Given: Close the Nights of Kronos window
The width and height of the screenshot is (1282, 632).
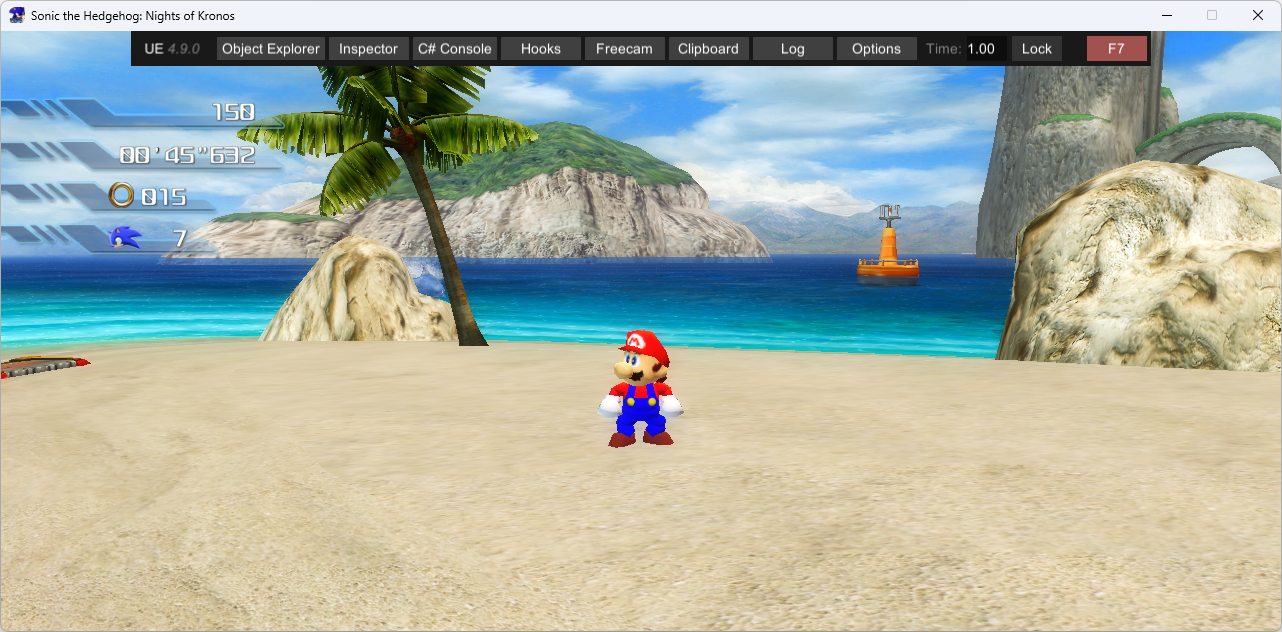Looking at the screenshot, I should coord(1258,16).
